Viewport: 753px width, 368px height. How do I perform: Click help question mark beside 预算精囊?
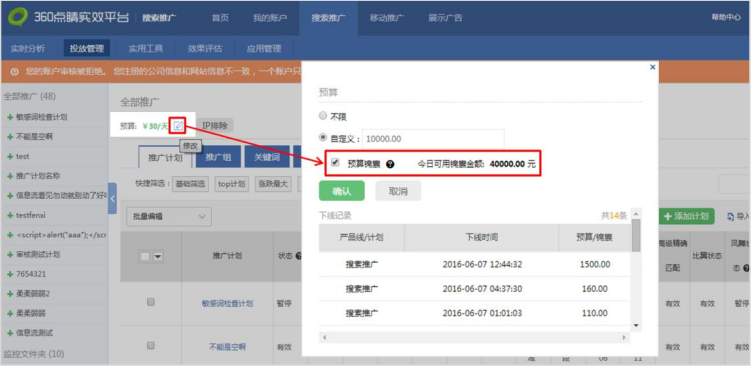tap(390, 164)
